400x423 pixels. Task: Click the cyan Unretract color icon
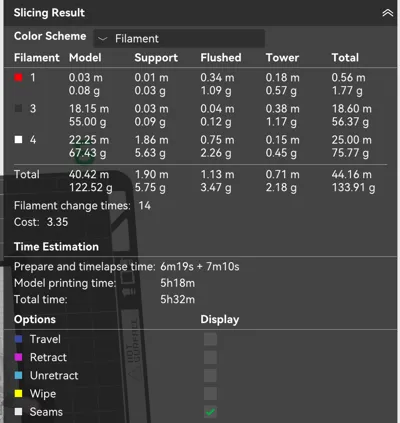pyautogui.click(x=19, y=375)
